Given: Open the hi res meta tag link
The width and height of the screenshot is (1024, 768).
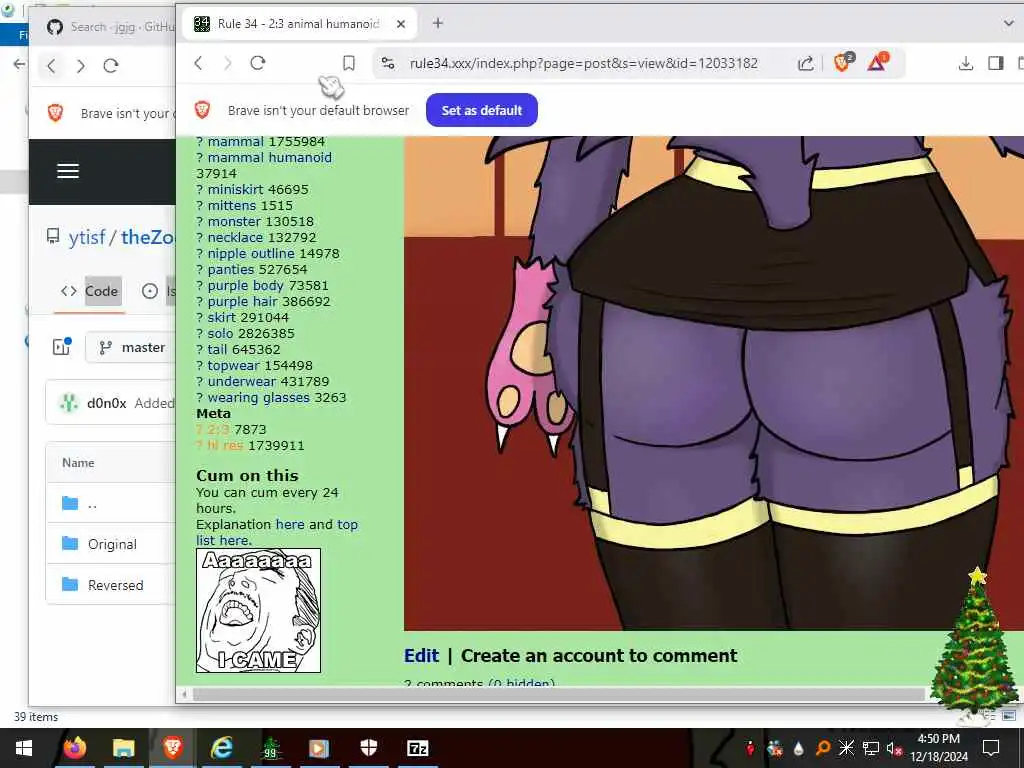Looking at the screenshot, I should pos(225,445).
